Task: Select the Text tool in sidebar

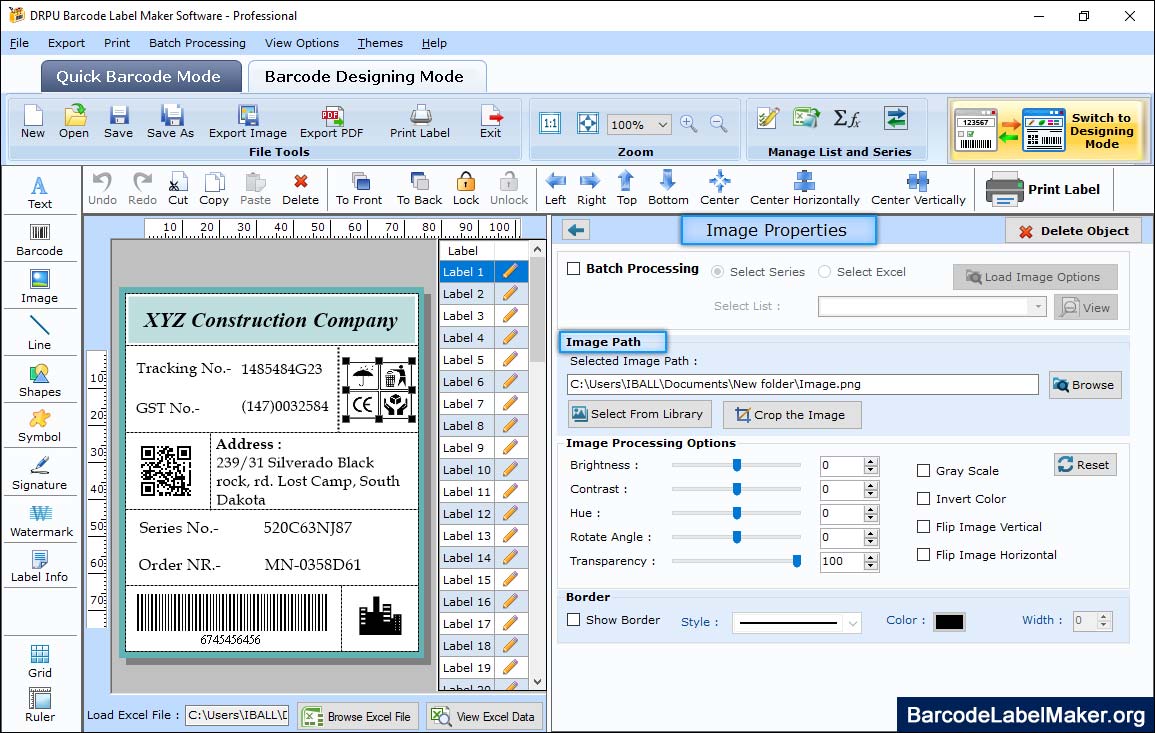Action: point(40,193)
